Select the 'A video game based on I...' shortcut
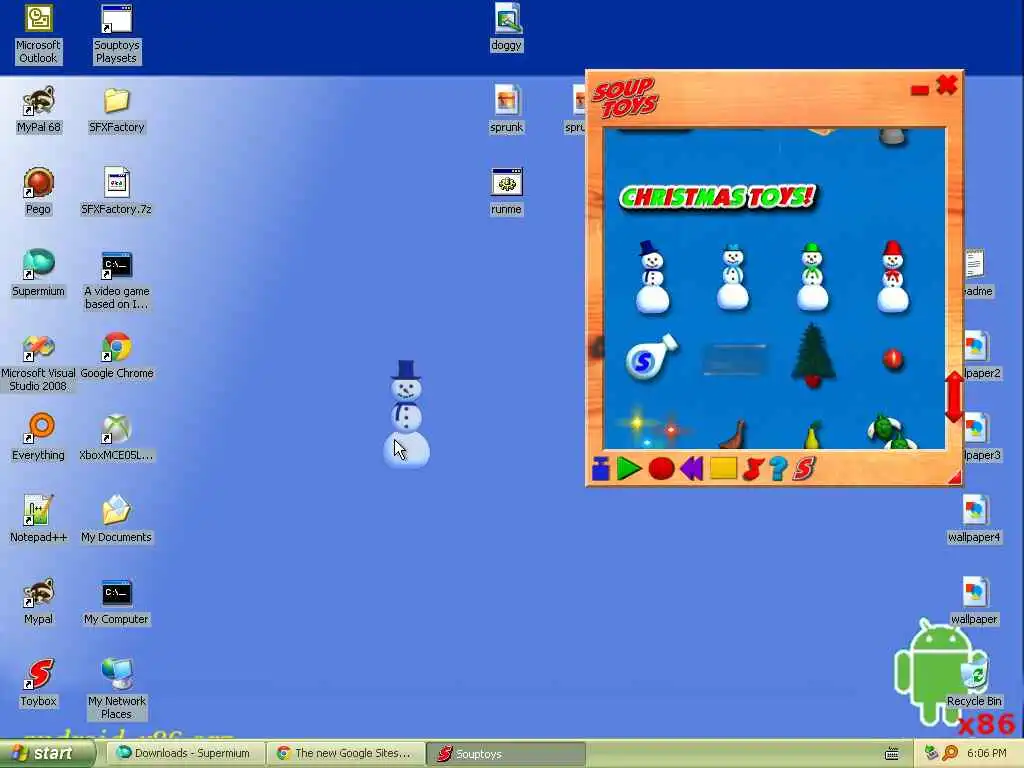1024x768 pixels. (116, 280)
